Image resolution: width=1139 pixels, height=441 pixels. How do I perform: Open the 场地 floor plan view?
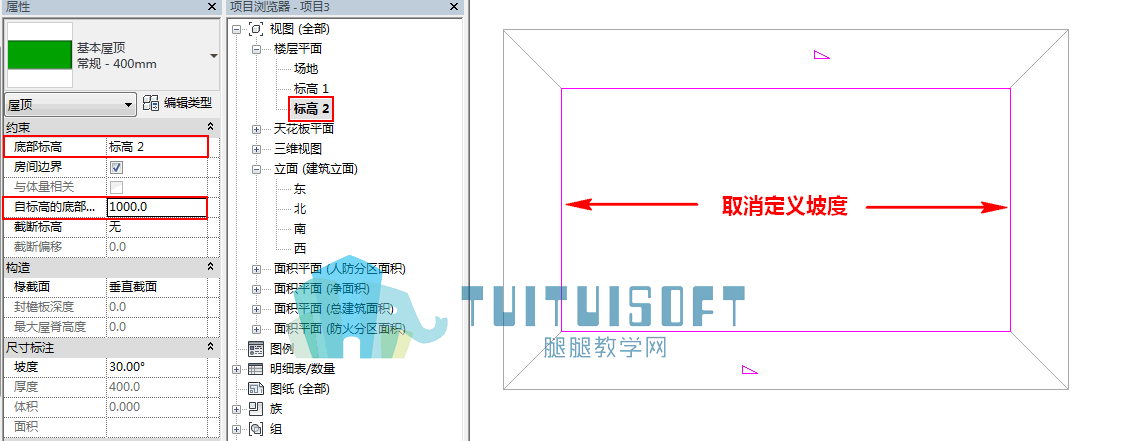[306, 69]
